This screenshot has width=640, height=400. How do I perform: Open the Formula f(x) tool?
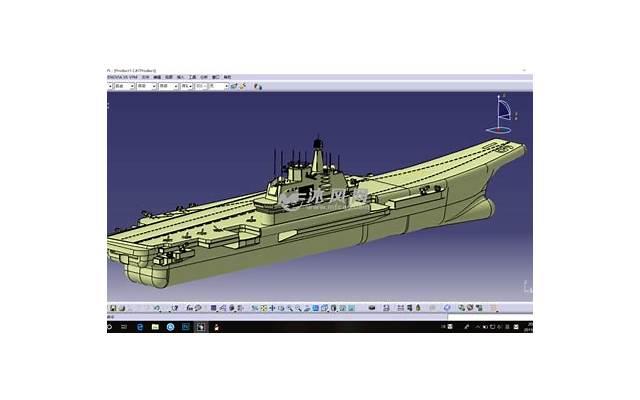click(x=189, y=308)
